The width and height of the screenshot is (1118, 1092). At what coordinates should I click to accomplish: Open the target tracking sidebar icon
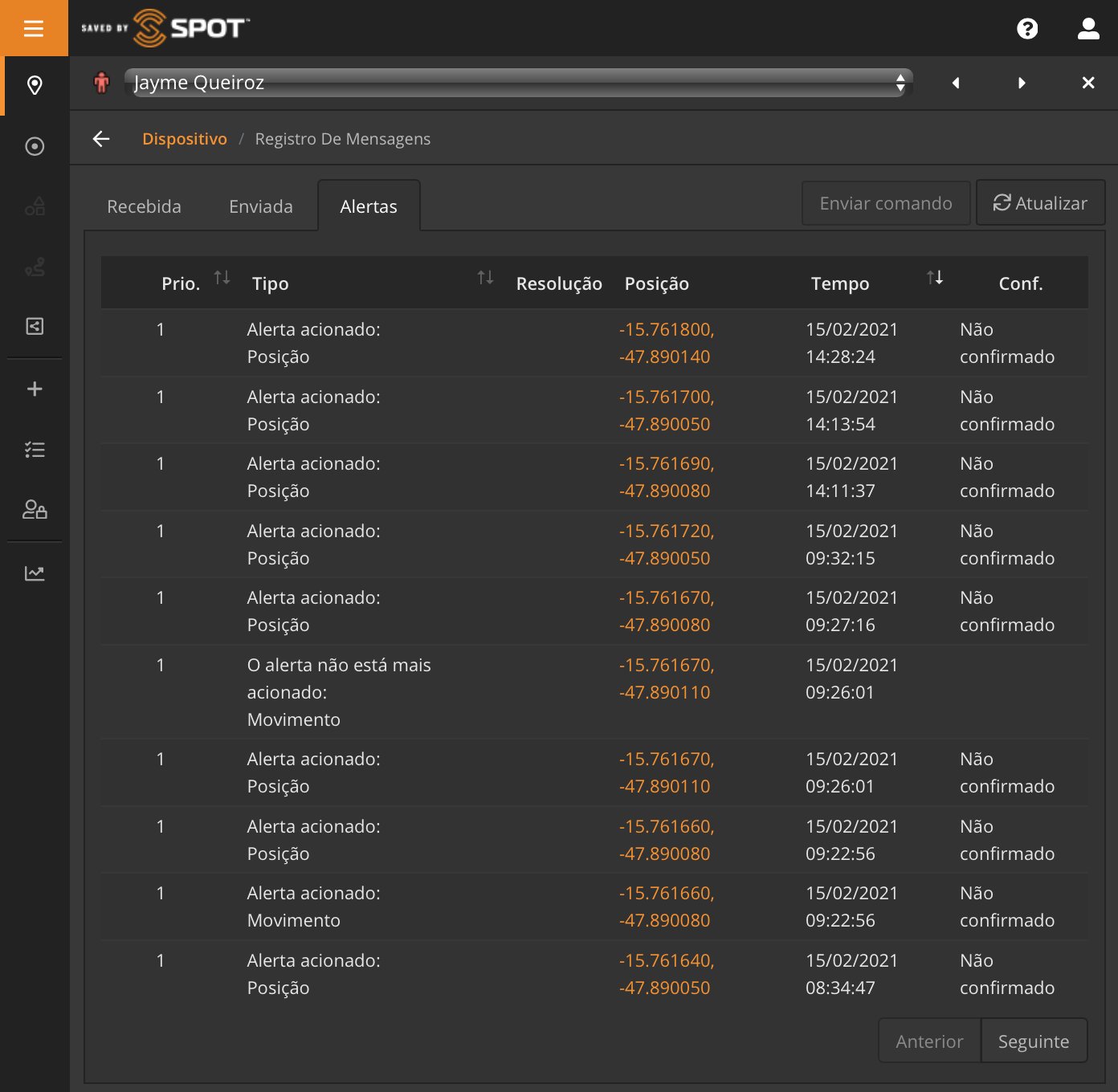(x=35, y=146)
